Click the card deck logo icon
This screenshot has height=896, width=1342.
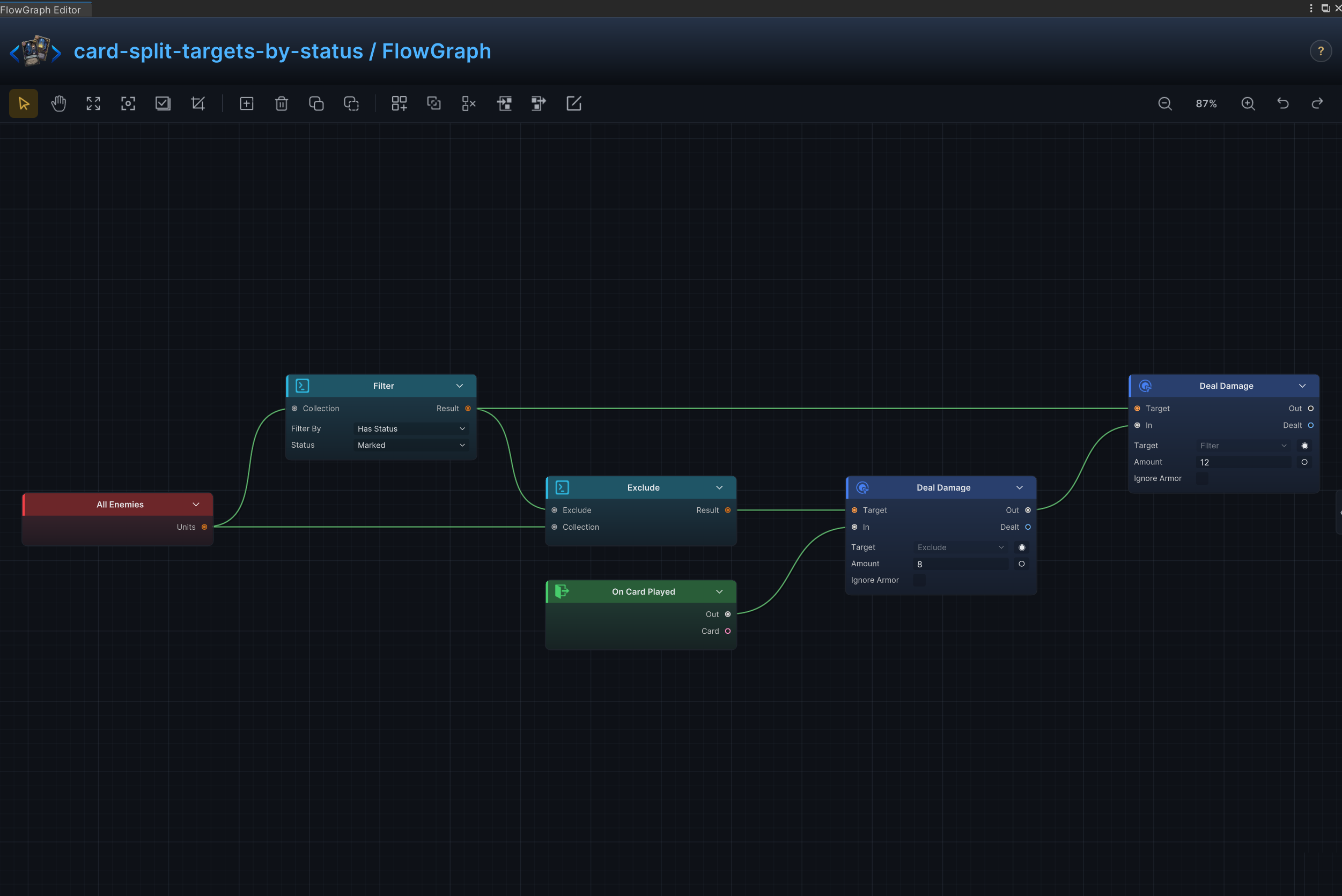click(x=35, y=51)
